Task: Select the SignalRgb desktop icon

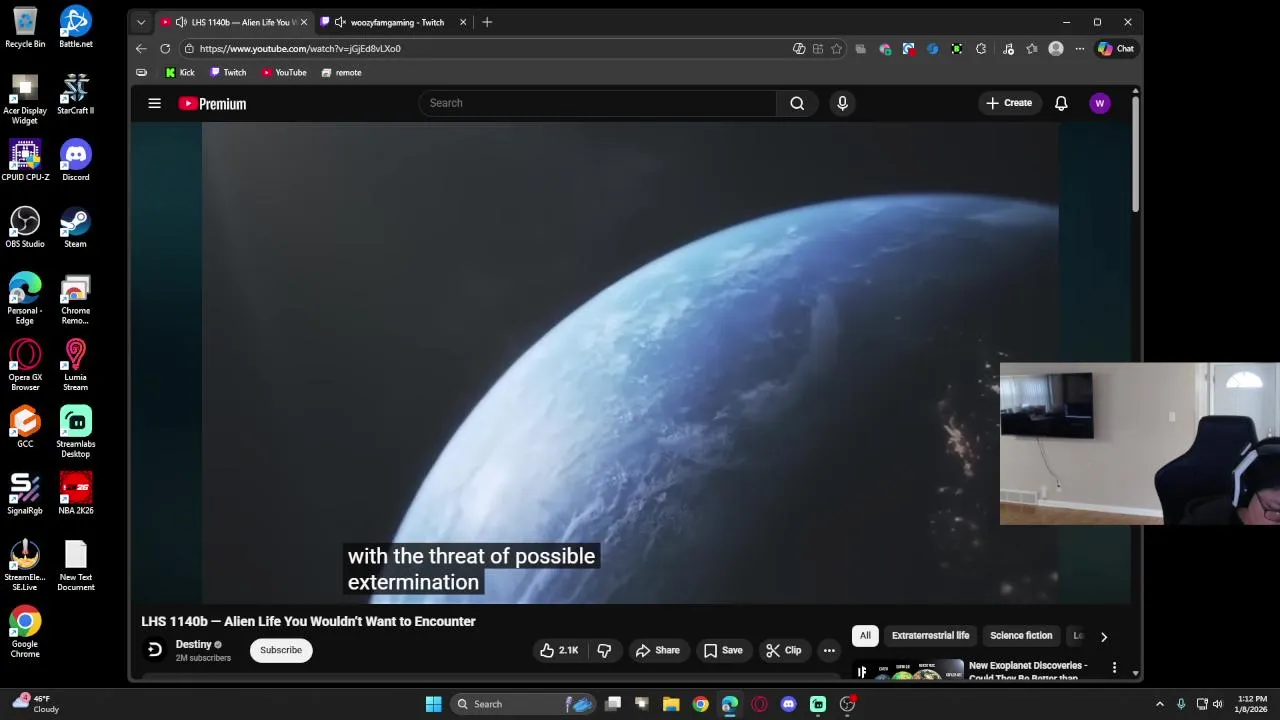Action: [25, 494]
